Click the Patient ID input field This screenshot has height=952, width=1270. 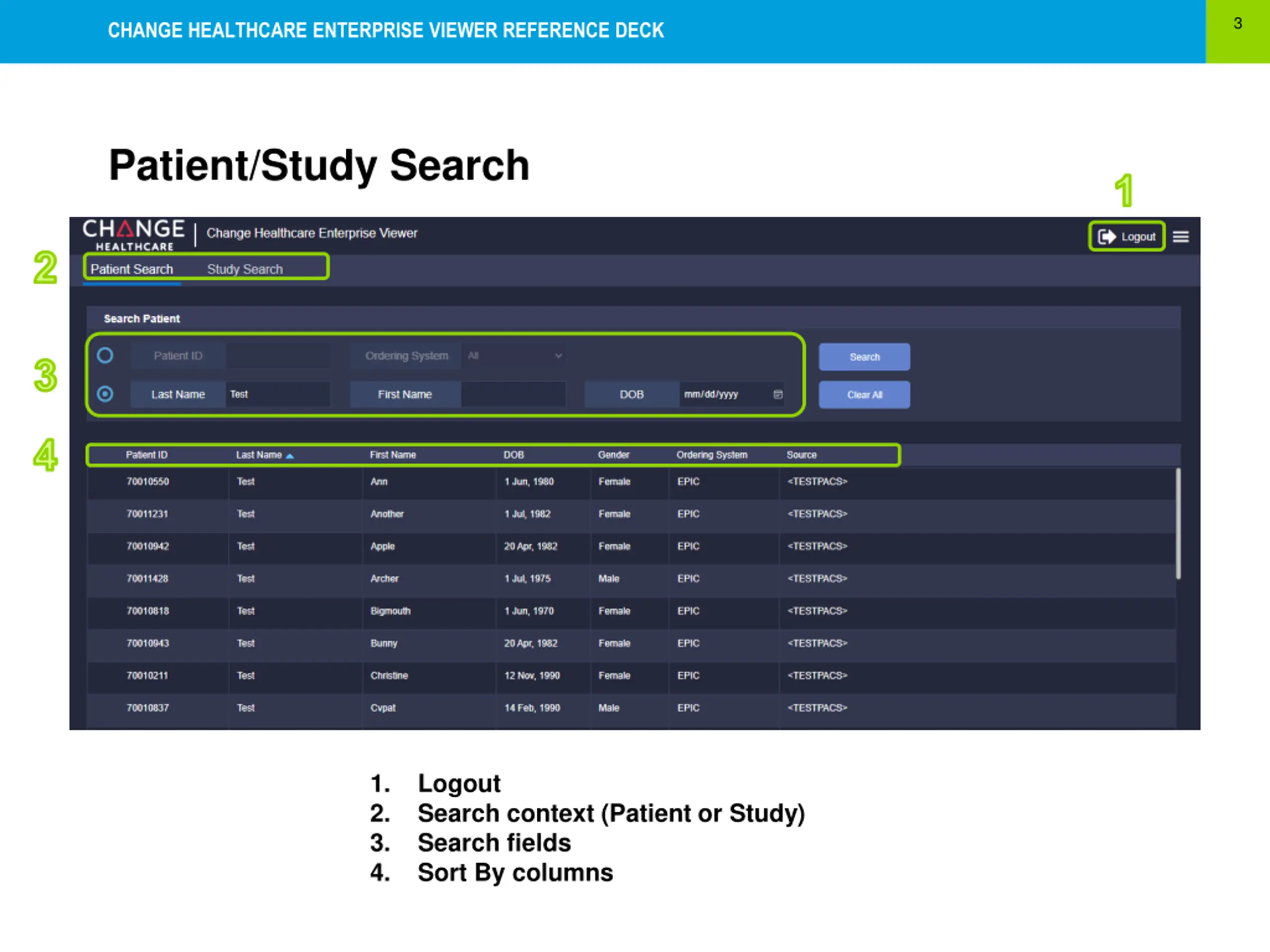click(278, 356)
